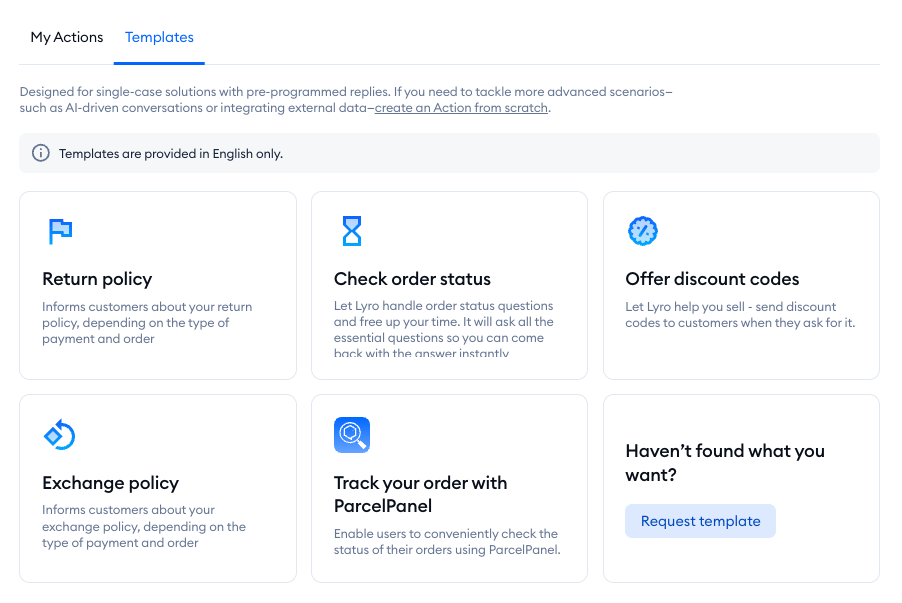Choose the Check order status template title
The height and width of the screenshot is (603, 902).
[x=412, y=279]
